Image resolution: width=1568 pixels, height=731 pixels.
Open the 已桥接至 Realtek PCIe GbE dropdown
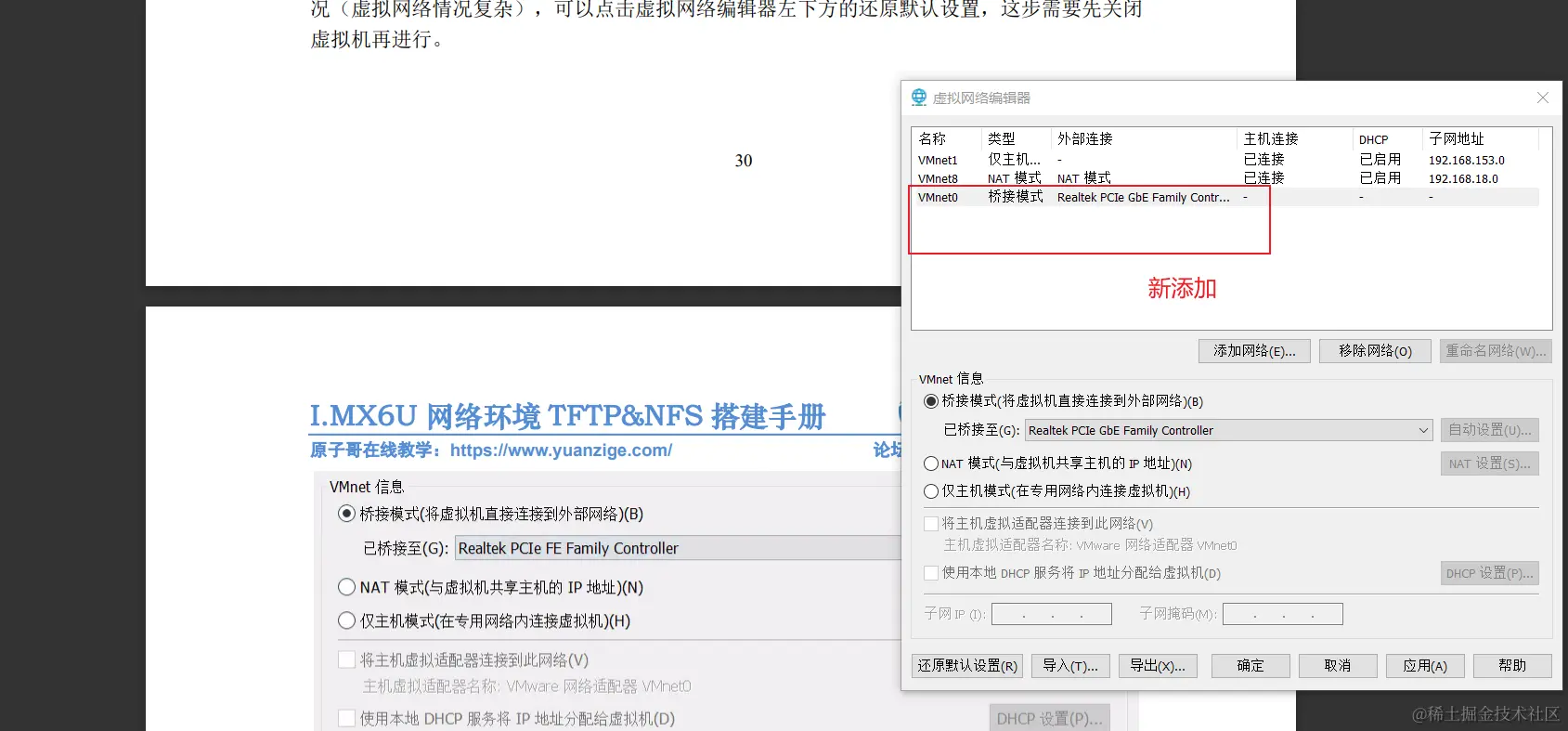click(x=1229, y=430)
